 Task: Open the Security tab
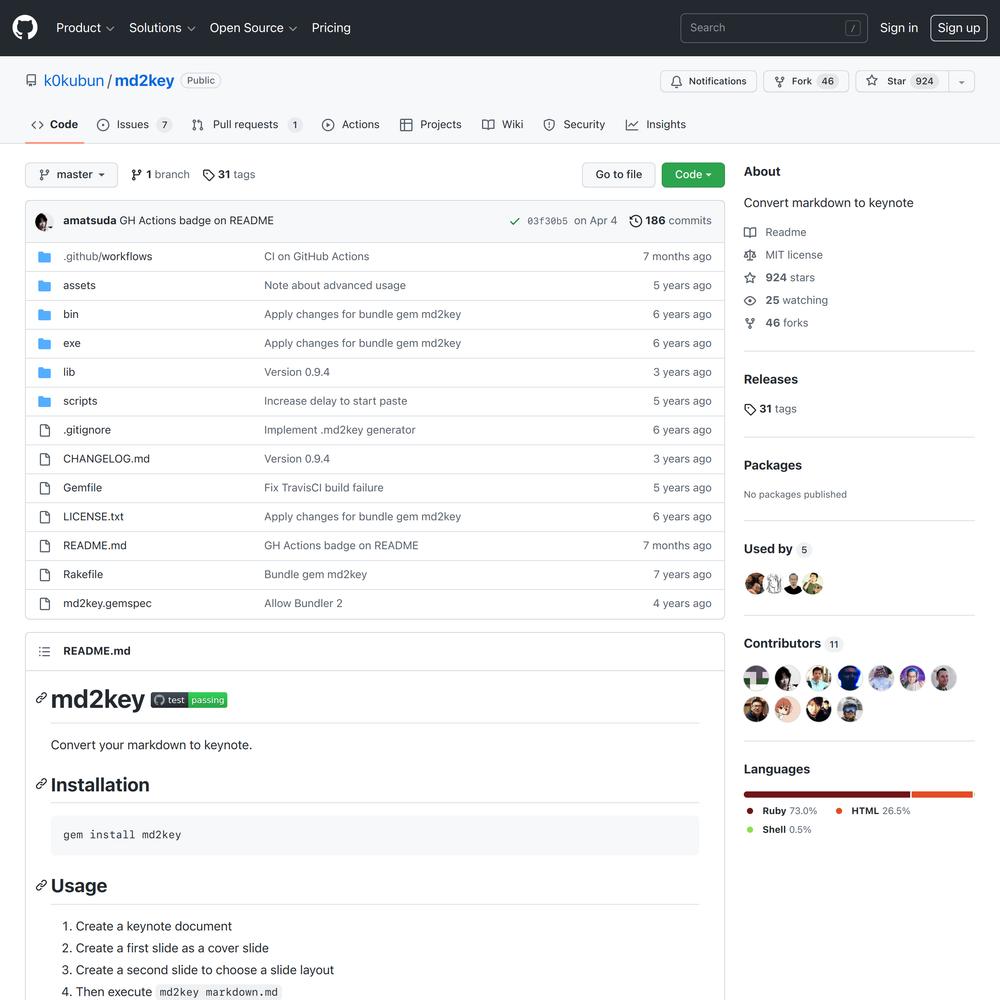click(x=574, y=125)
